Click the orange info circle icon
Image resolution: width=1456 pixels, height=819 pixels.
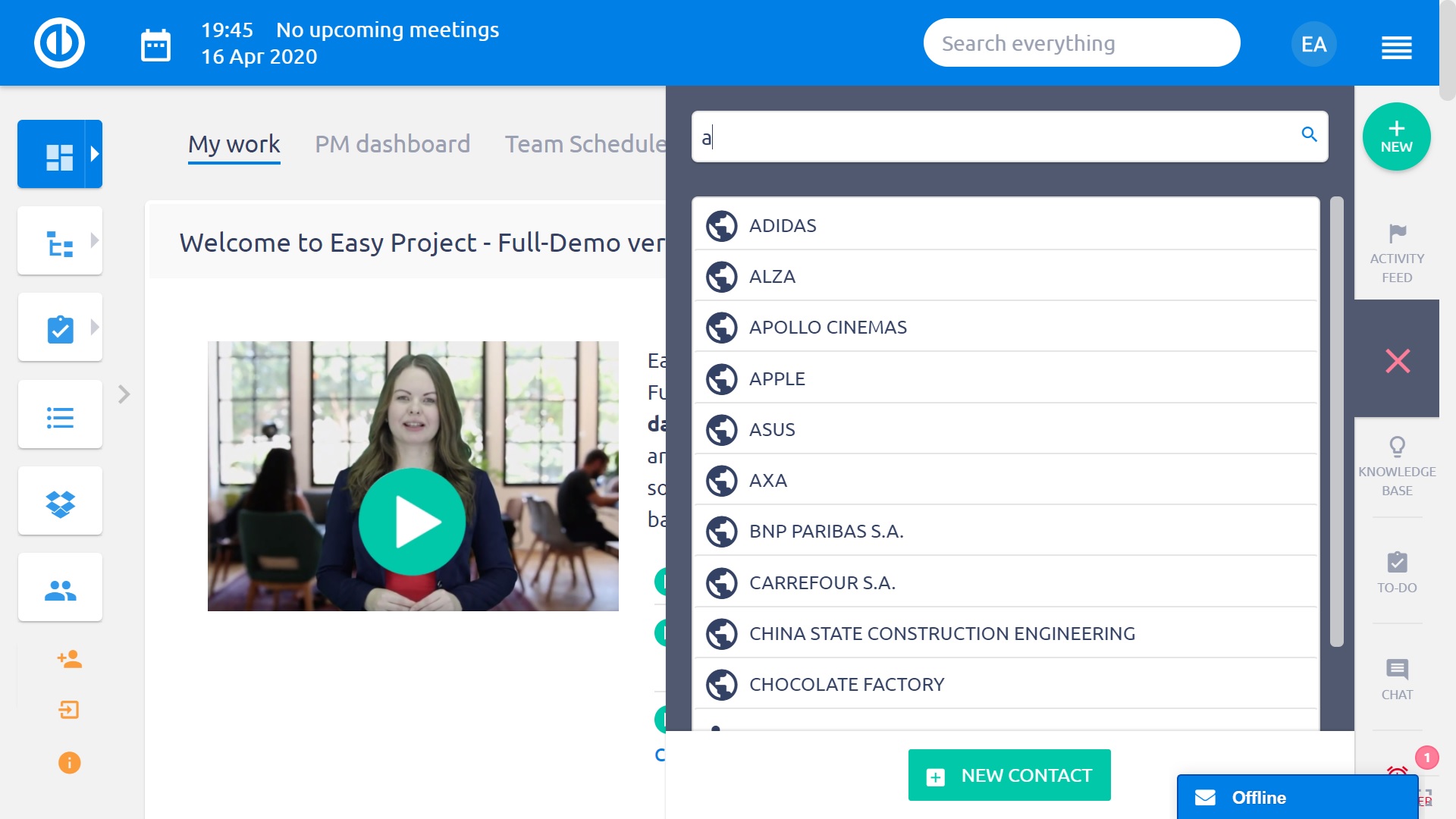pos(69,762)
